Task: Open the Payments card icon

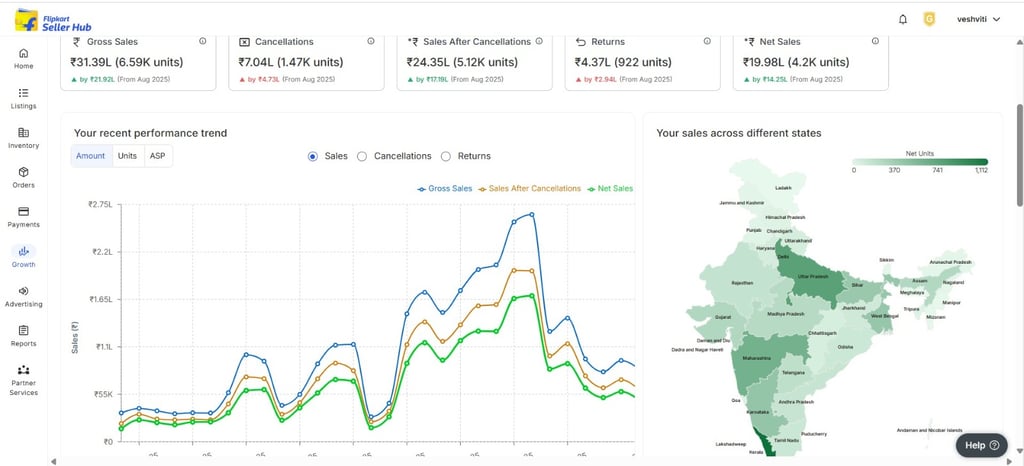Action: pos(24,212)
